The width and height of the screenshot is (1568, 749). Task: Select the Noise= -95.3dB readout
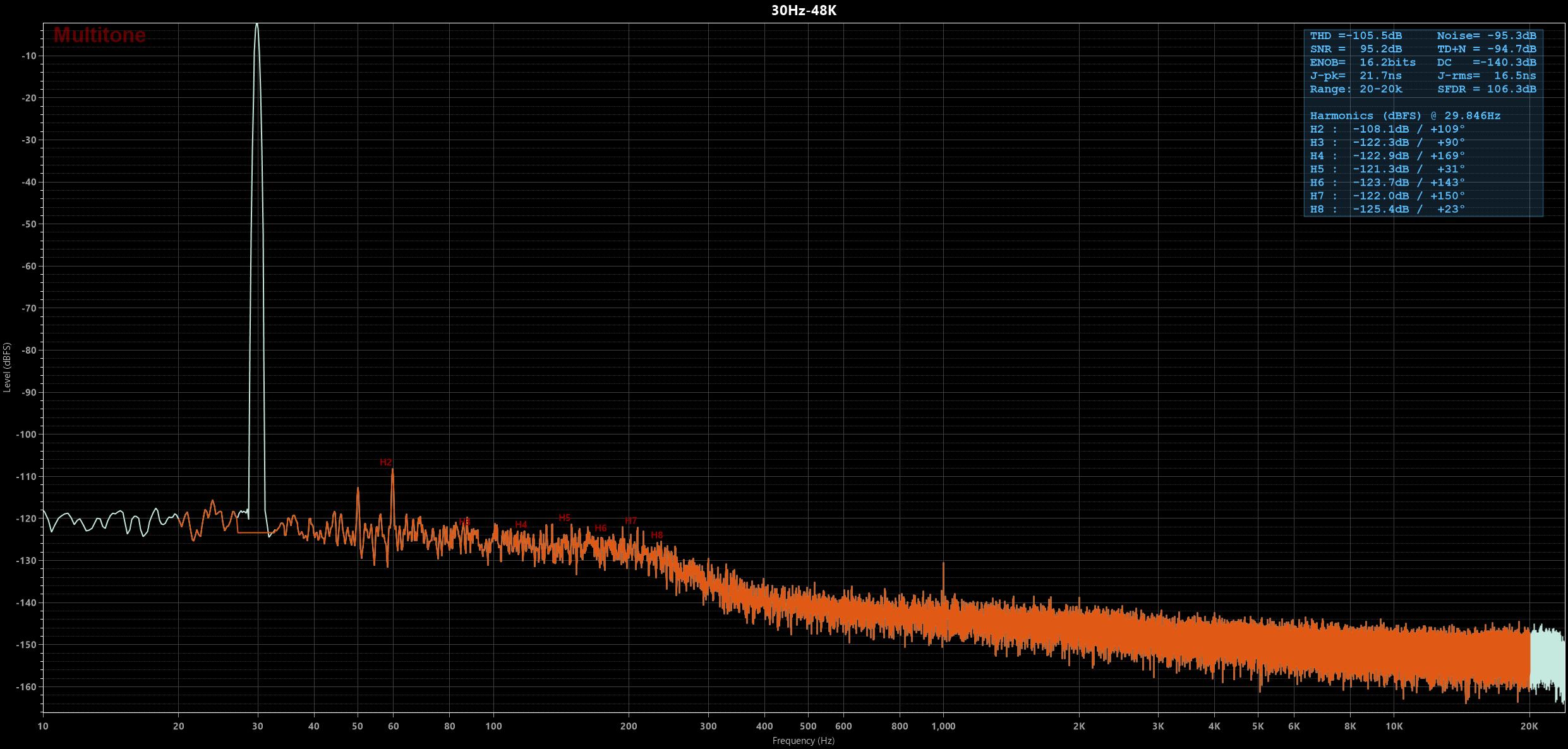pyautogui.click(x=1487, y=36)
